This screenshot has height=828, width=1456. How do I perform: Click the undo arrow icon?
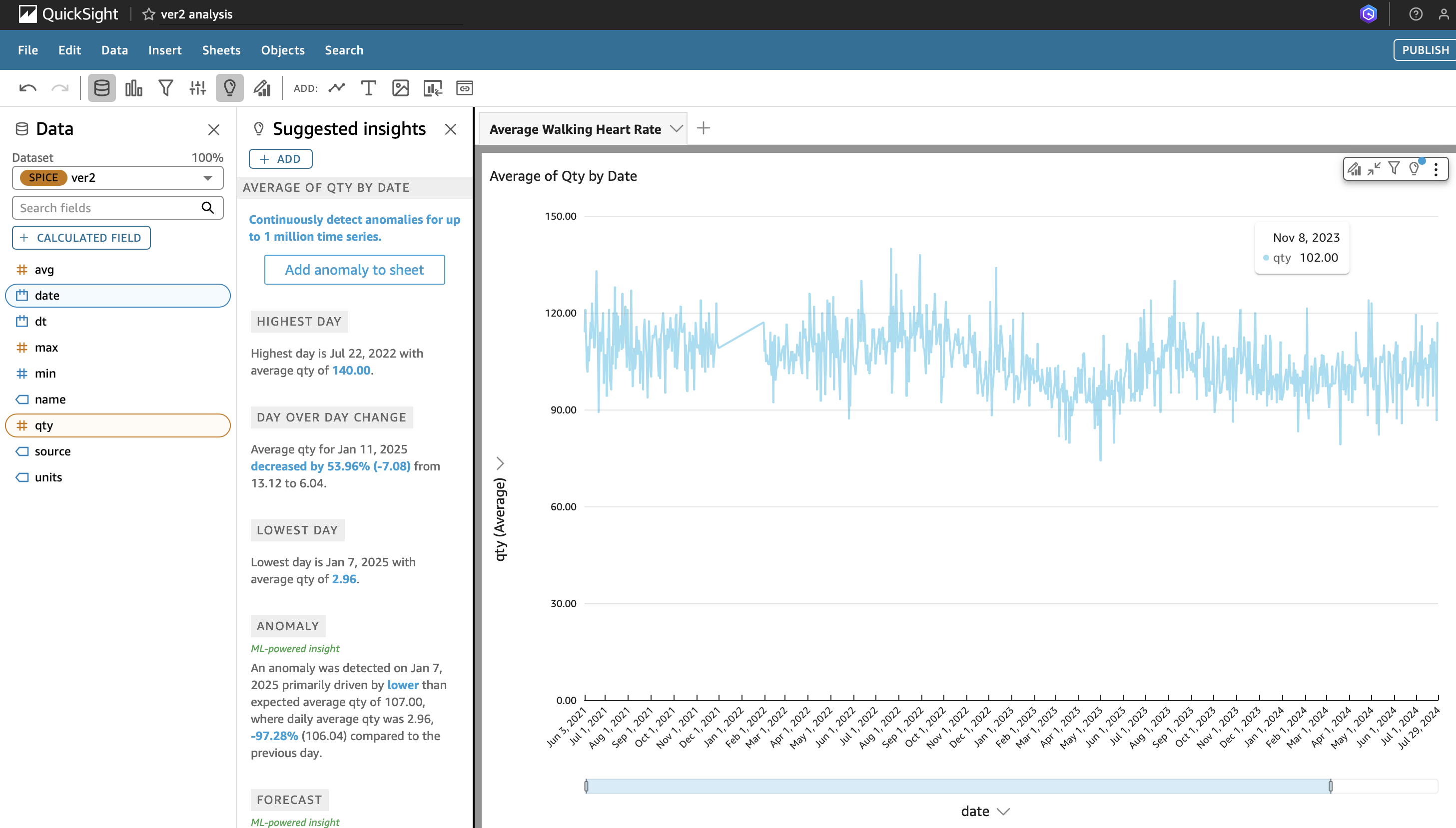pyautogui.click(x=27, y=88)
